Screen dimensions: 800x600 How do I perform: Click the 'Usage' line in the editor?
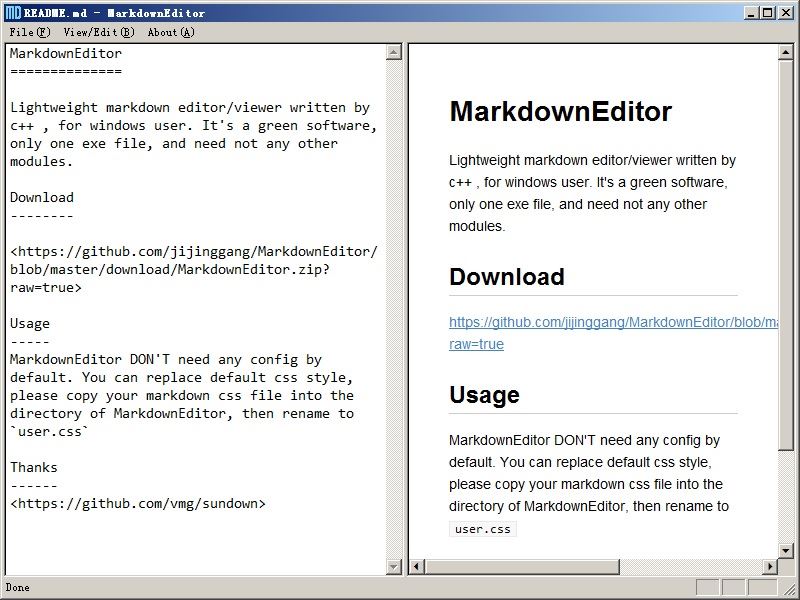[30, 324]
